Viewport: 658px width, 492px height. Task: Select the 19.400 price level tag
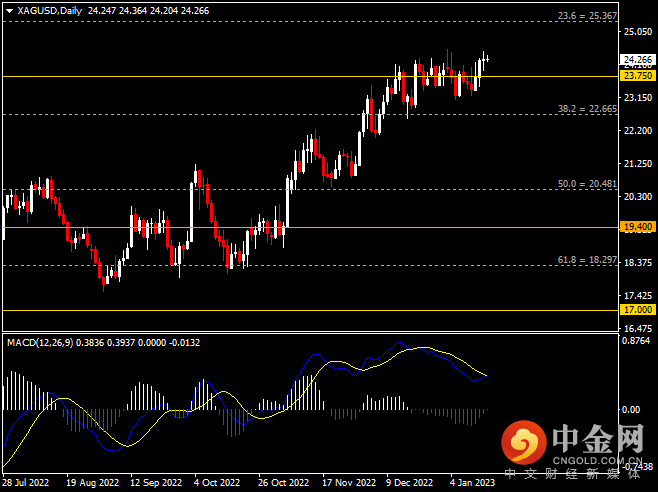coord(637,227)
